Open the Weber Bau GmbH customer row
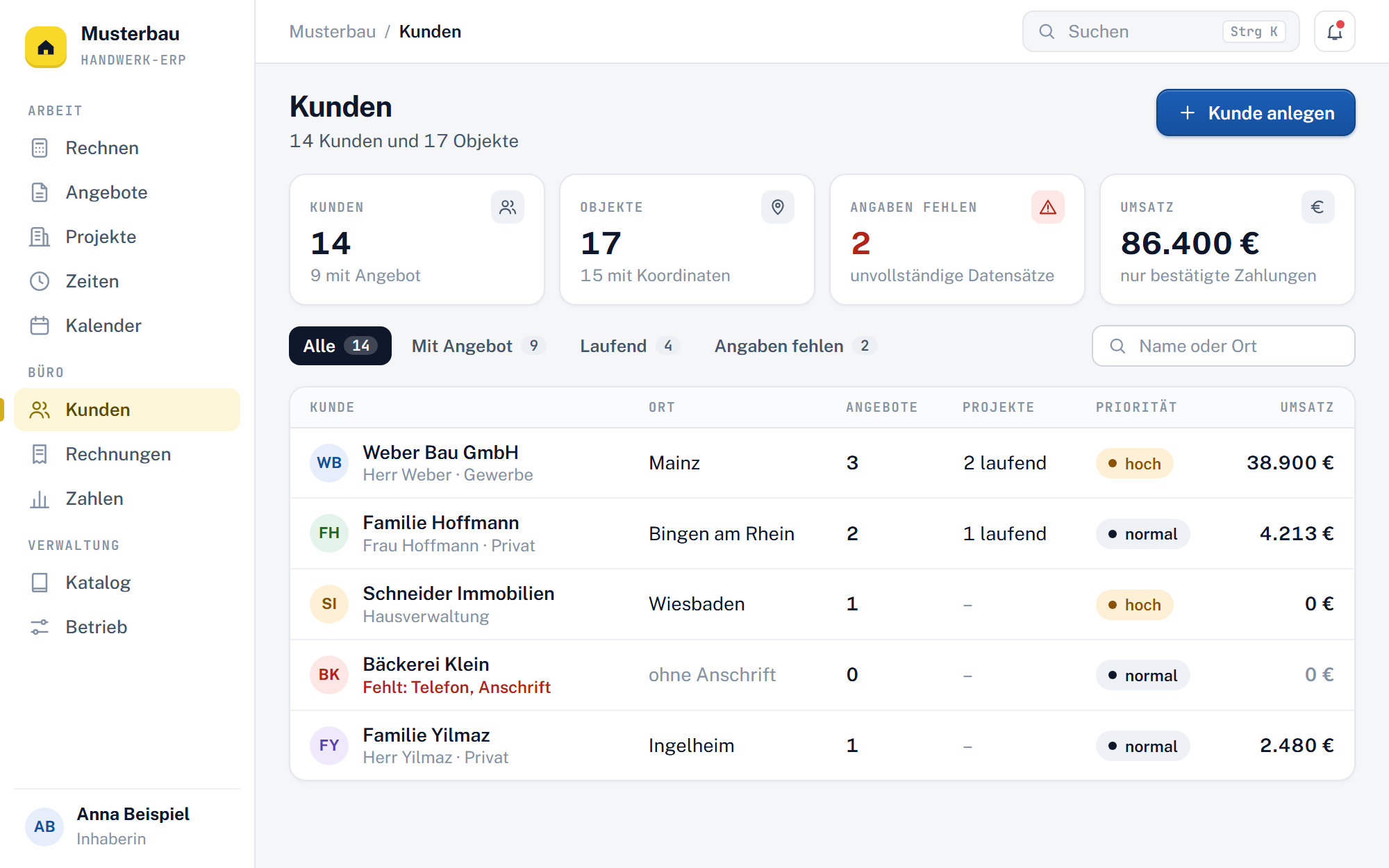 822,463
